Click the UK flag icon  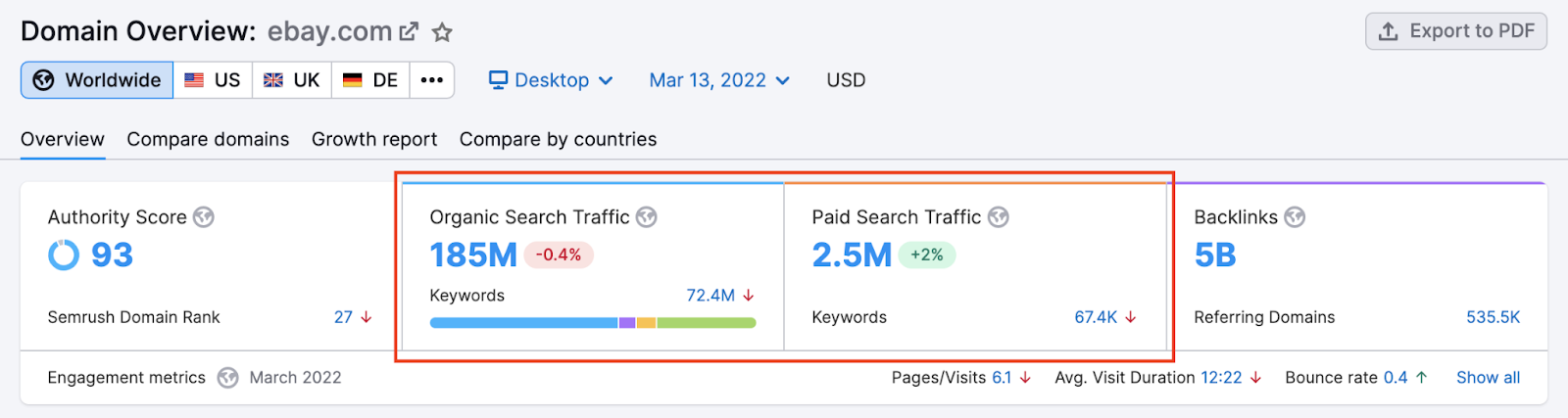pos(273,80)
